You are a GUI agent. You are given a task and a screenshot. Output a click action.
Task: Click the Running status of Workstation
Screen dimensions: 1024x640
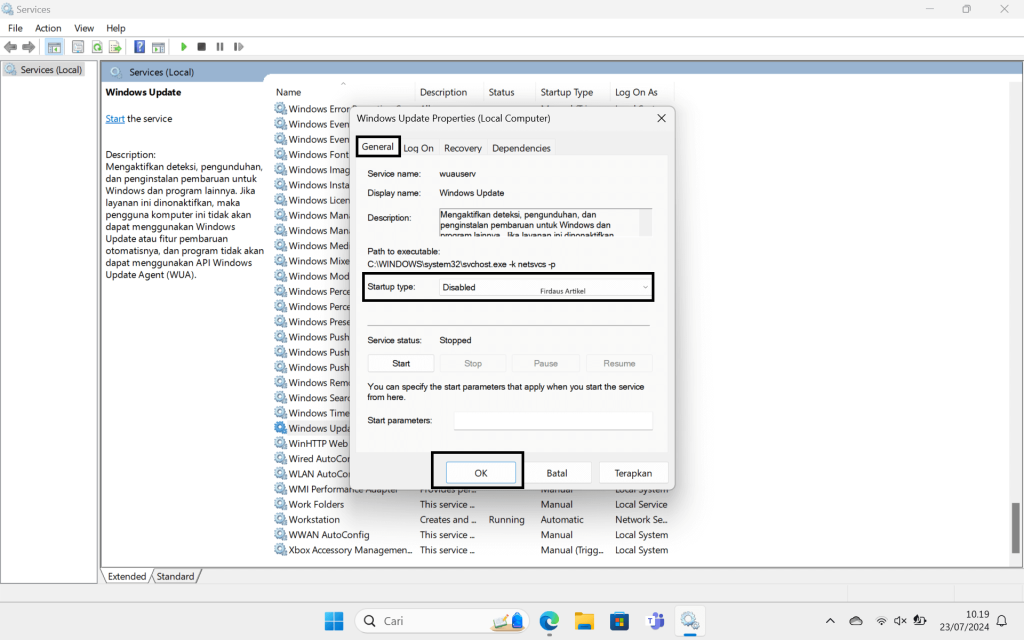point(506,519)
